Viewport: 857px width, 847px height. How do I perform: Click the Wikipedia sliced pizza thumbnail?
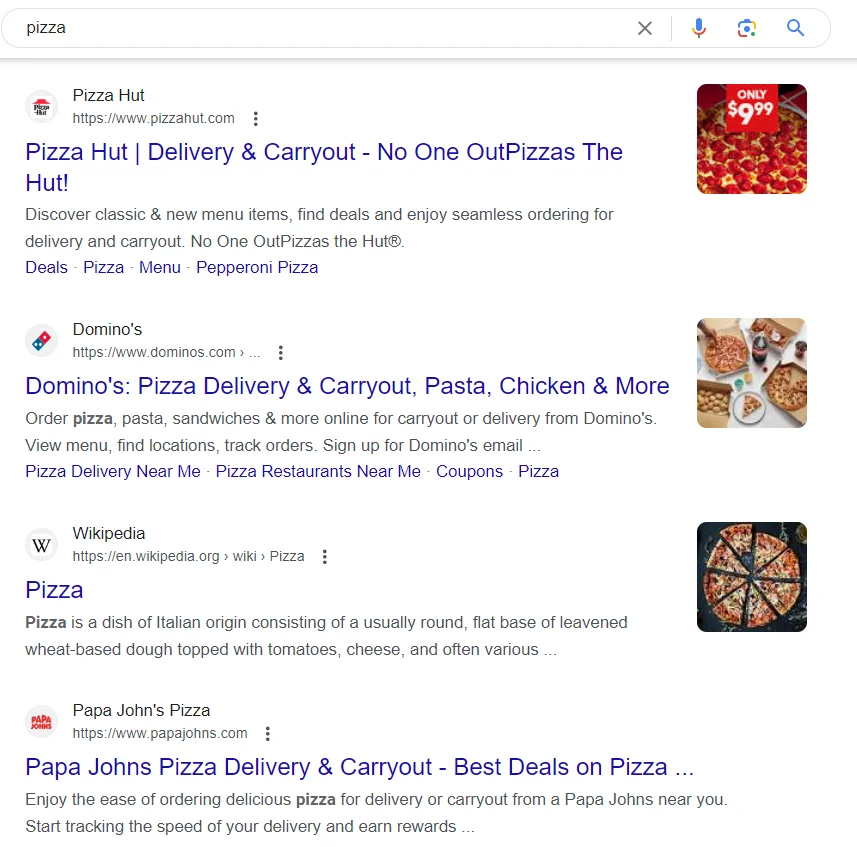click(751, 577)
